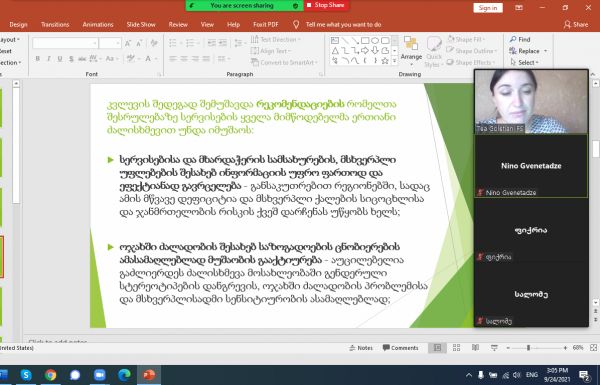The width and height of the screenshot is (600, 385).
Task: Open Comments pane from status bar
Action: click(x=400, y=347)
